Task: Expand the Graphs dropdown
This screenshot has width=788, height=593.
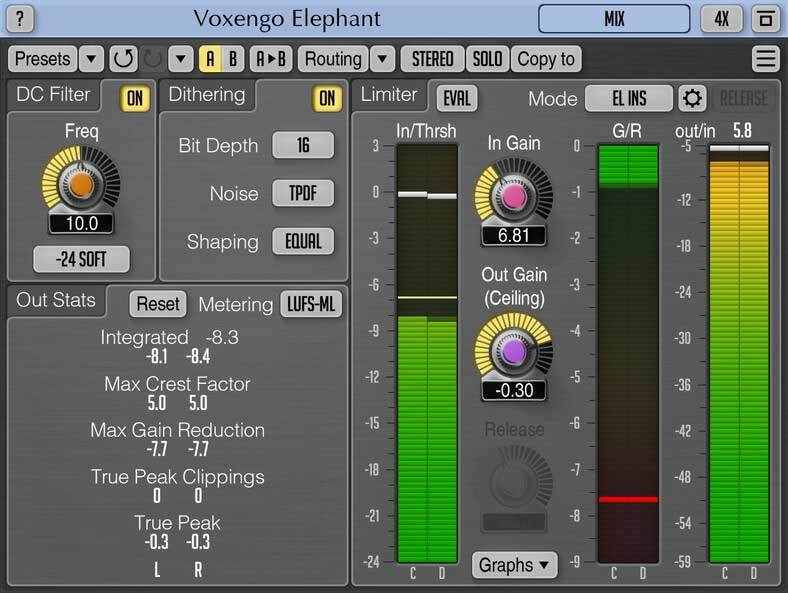Action: pos(514,565)
